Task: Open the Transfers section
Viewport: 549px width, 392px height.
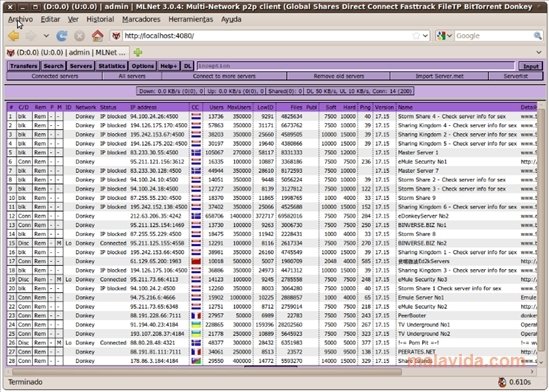Action: [x=23, y=66]
